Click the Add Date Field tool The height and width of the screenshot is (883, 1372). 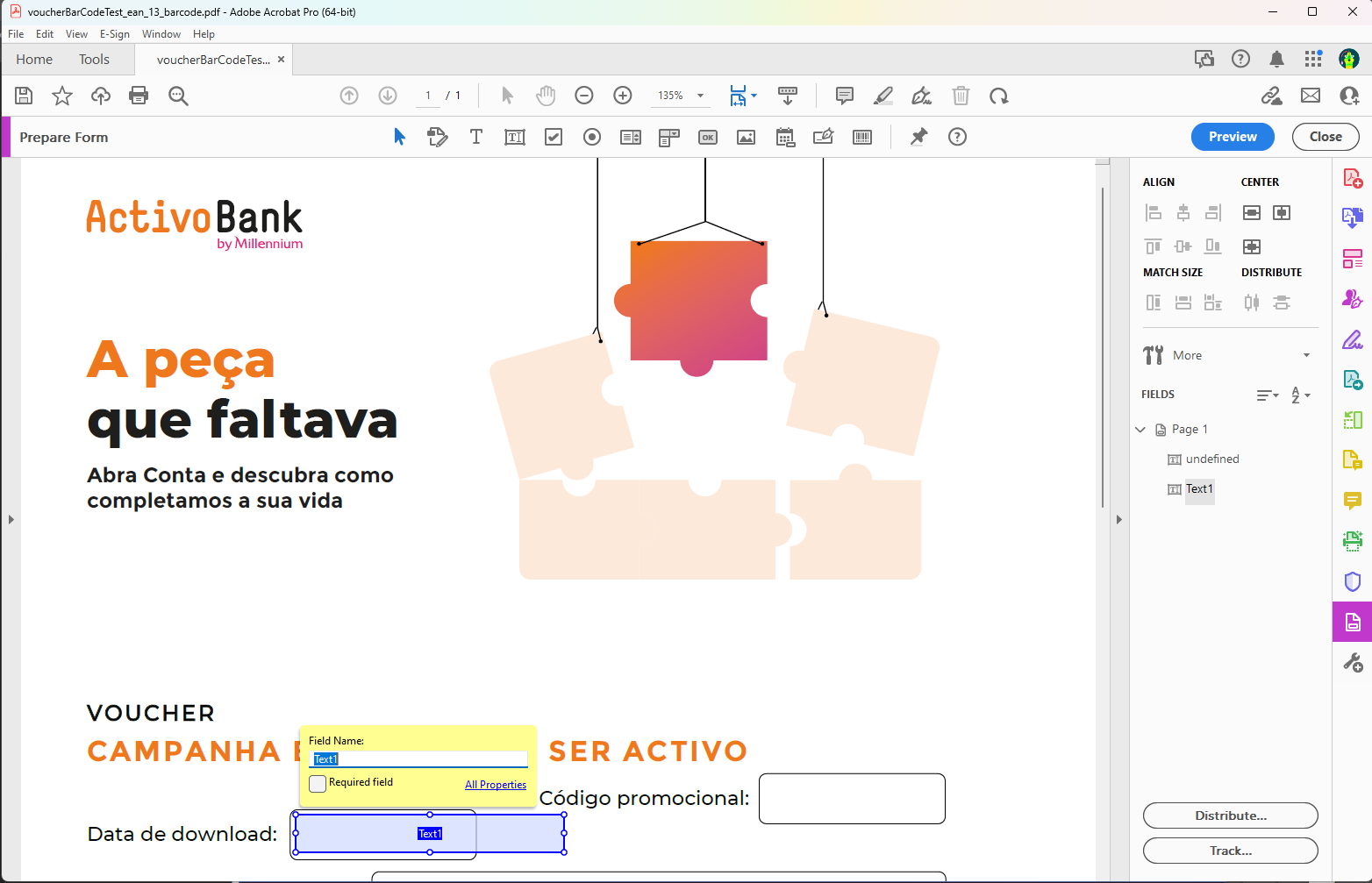point(785,137)
